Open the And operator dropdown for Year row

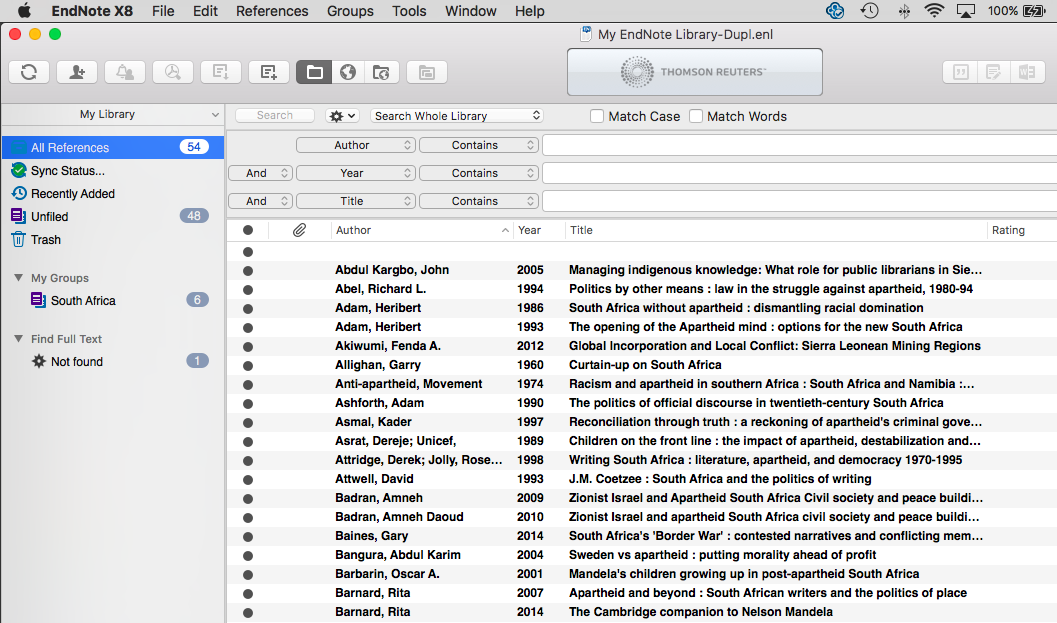click(260, 173)
